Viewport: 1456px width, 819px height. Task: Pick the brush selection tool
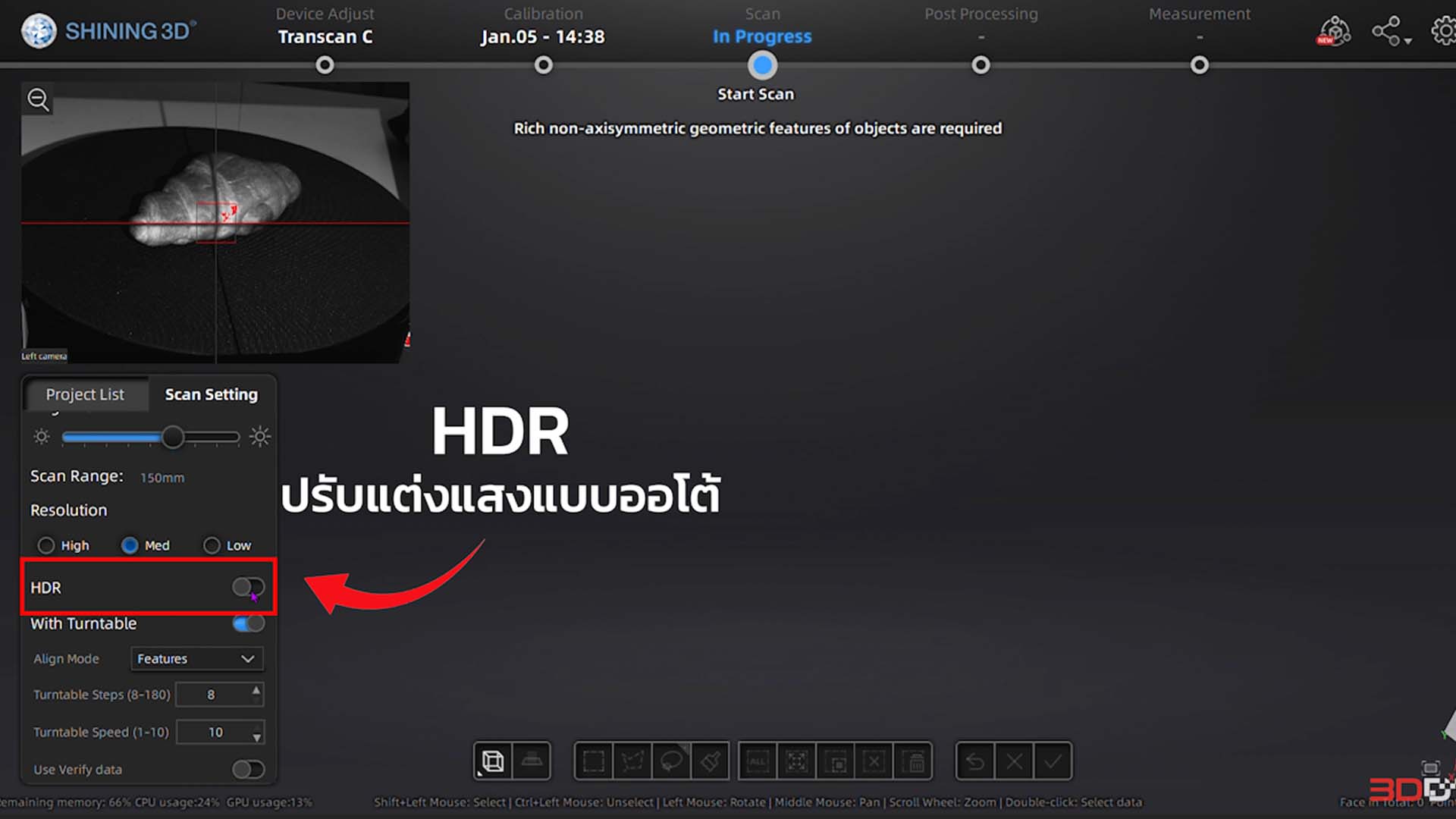[711, 761]
